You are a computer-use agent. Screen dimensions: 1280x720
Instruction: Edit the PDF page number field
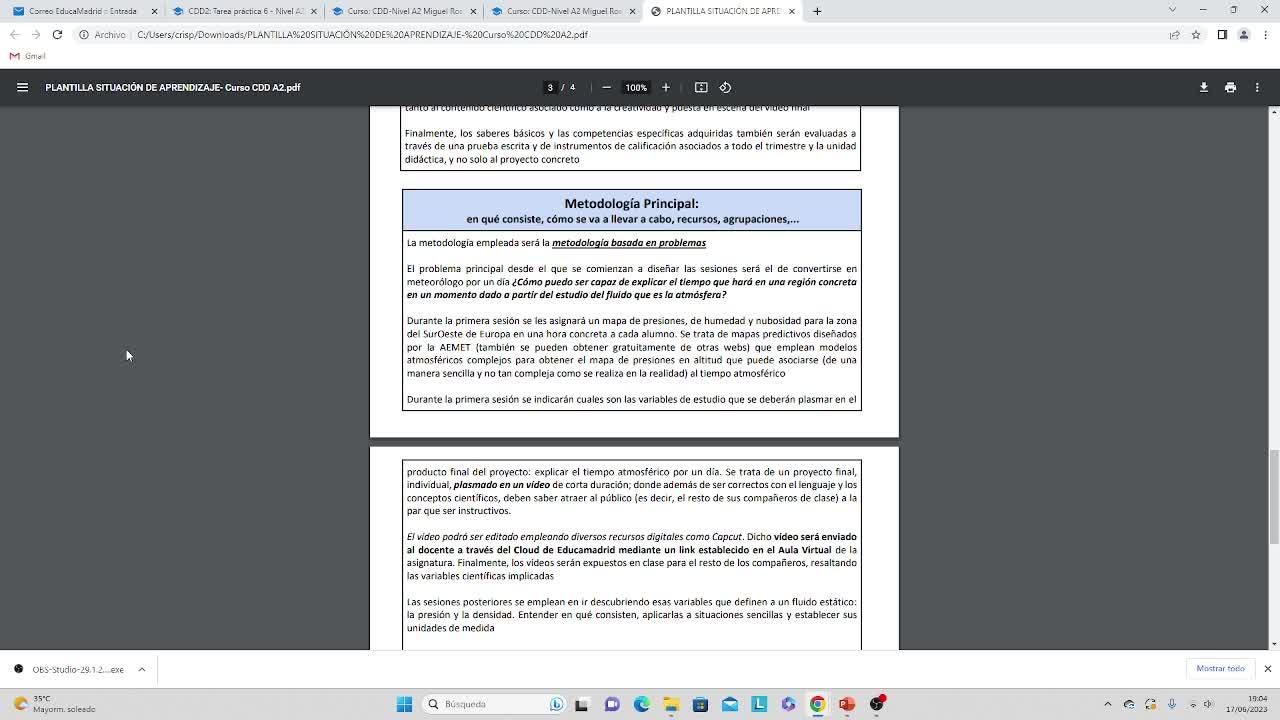(x=549, y=87)
